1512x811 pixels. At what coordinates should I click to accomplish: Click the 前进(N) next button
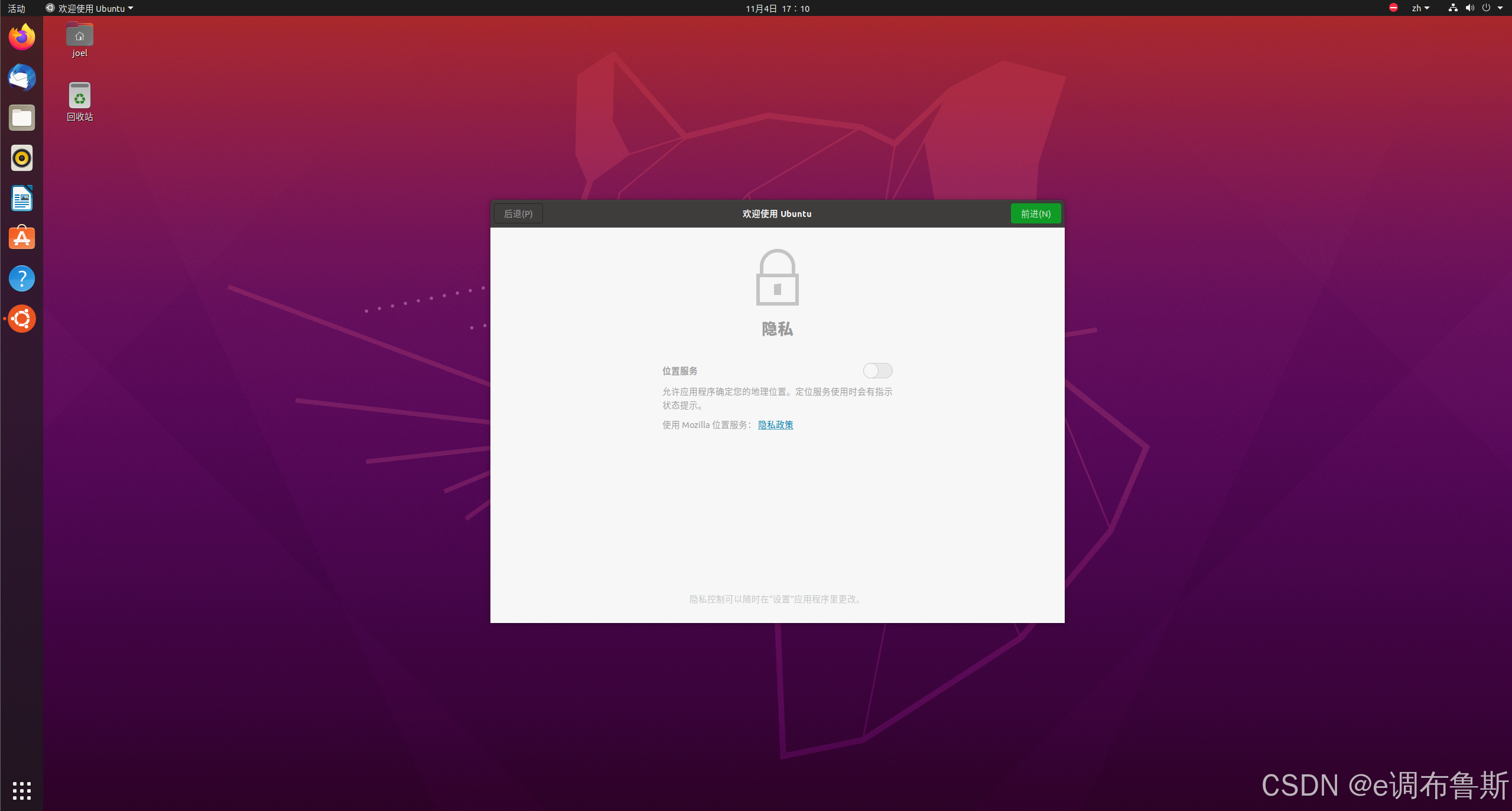pos(1035,213)
